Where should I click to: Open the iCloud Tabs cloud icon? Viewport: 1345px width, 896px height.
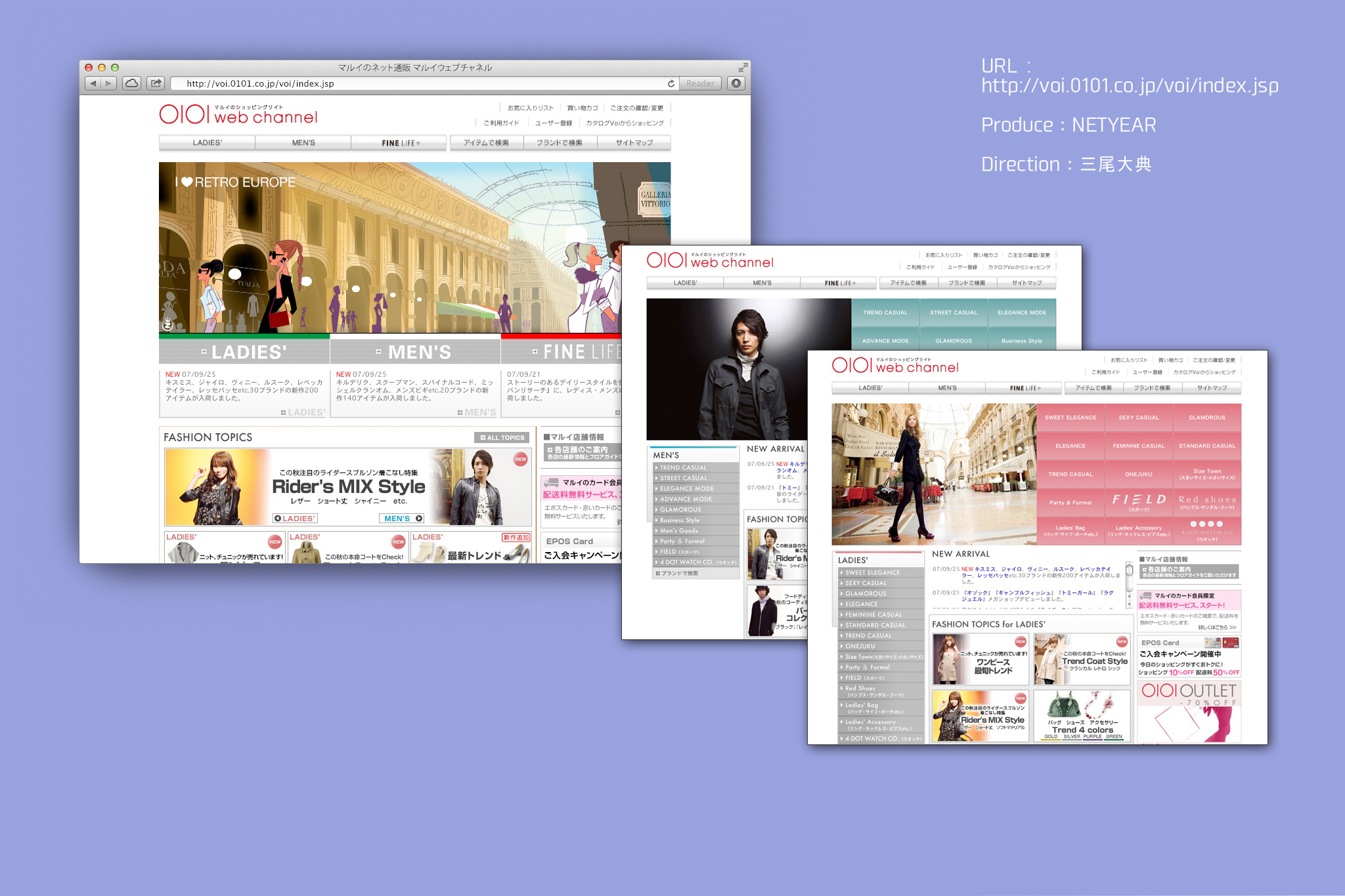click(x=131, y=83)
